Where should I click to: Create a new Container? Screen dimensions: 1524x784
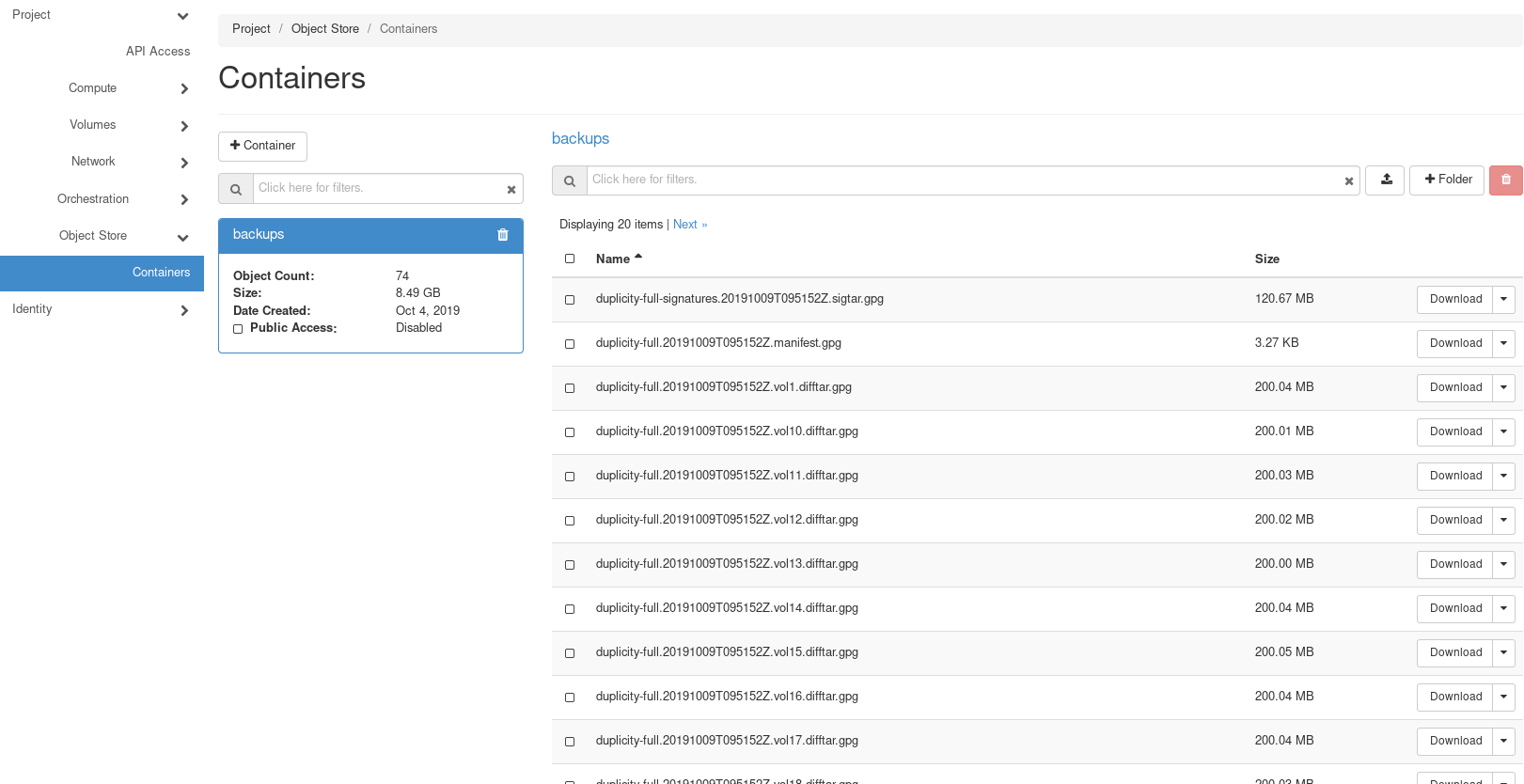(262, 147)
